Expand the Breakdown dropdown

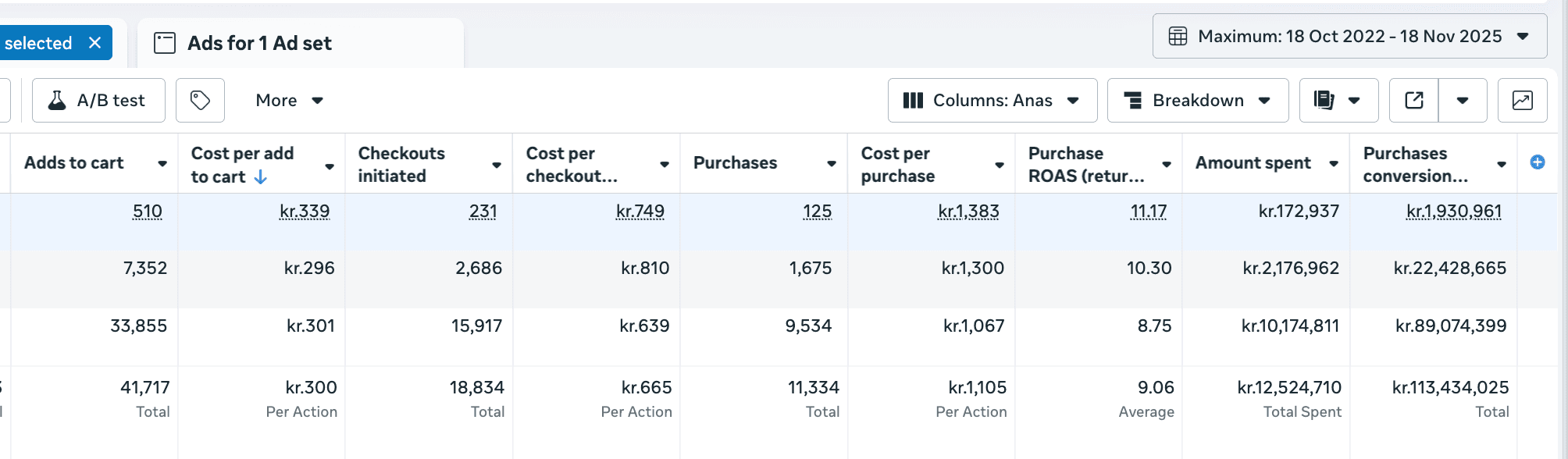pyautogui.click(x=1197, y=101)
